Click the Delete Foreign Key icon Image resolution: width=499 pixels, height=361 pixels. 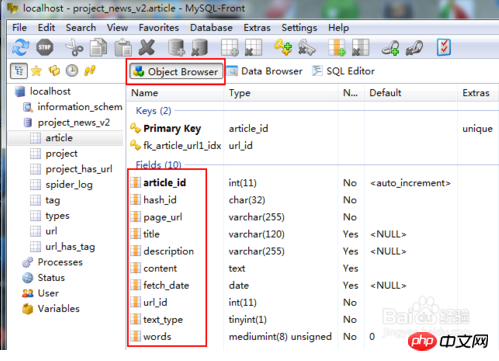coord(414,47)
